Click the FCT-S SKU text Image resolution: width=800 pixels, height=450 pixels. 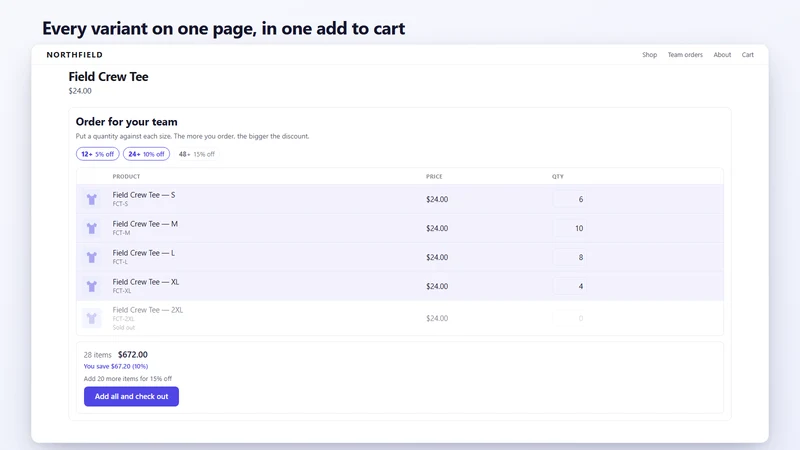(120, 204)
